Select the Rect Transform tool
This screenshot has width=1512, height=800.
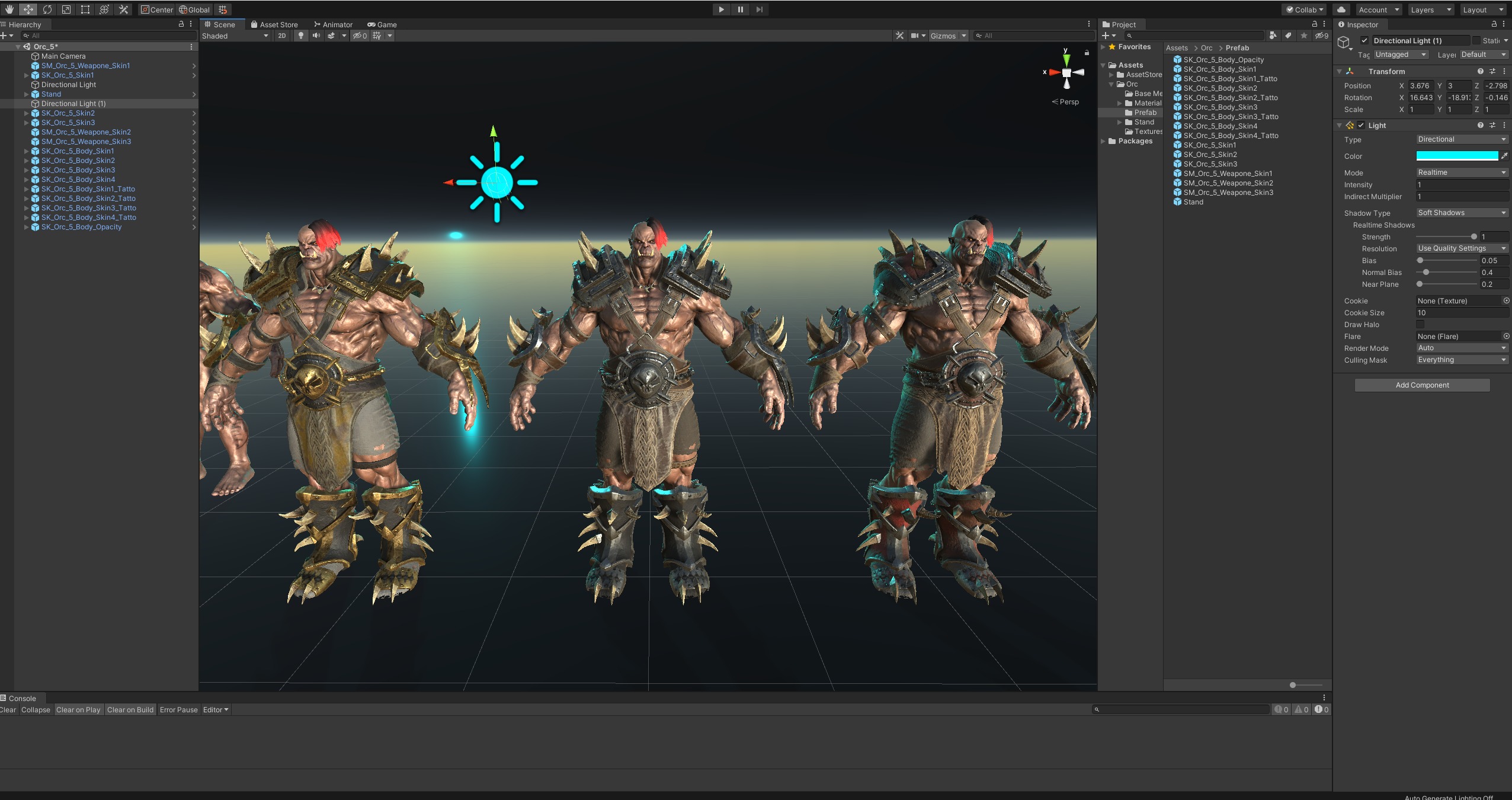(x=85, y=9)
